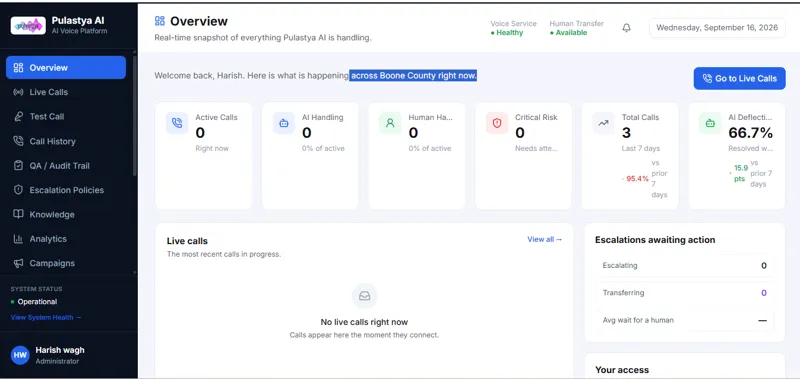Click the Pulastya AI logo image

(28, 25)
